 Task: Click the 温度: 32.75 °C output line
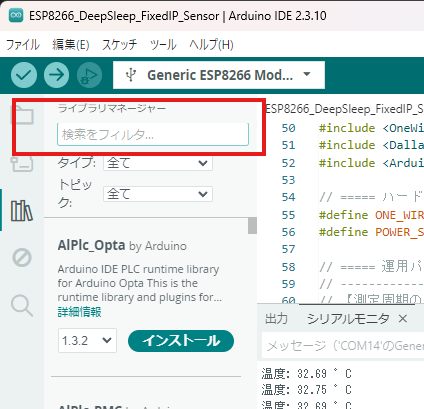(306, 390)
